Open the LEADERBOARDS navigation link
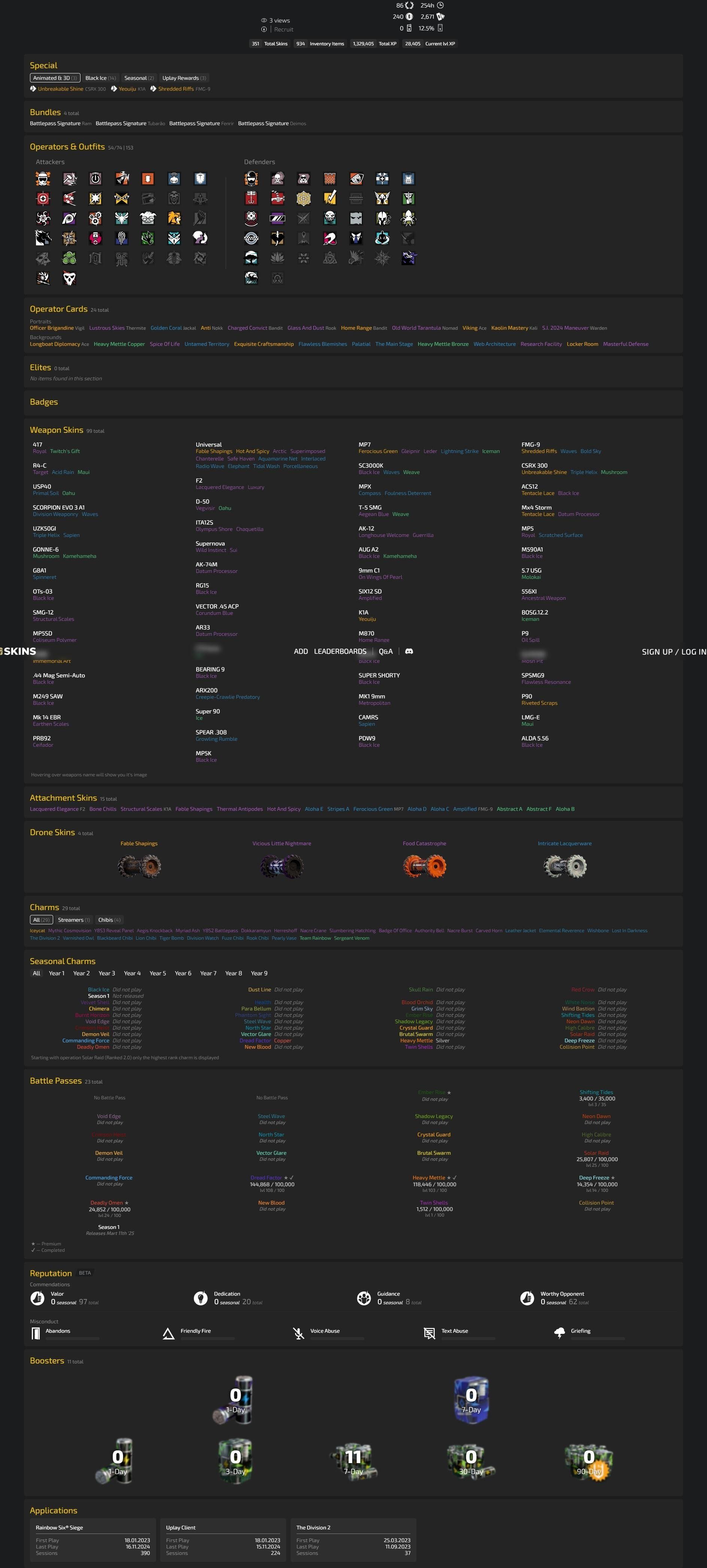Viewport: 707px width, 1568px height. click(340, 651)
